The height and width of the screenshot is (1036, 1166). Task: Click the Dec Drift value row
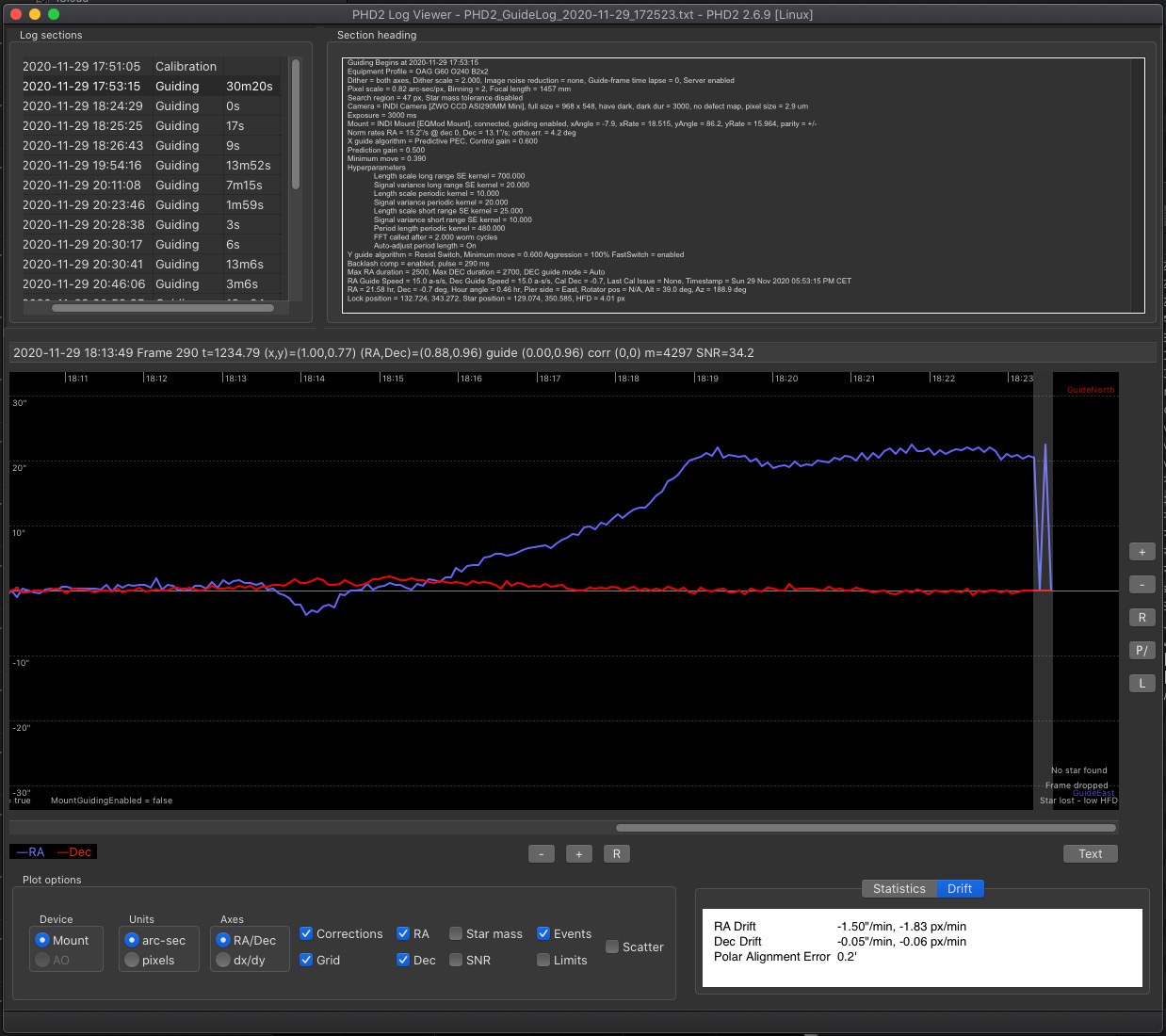pos(840,942)
